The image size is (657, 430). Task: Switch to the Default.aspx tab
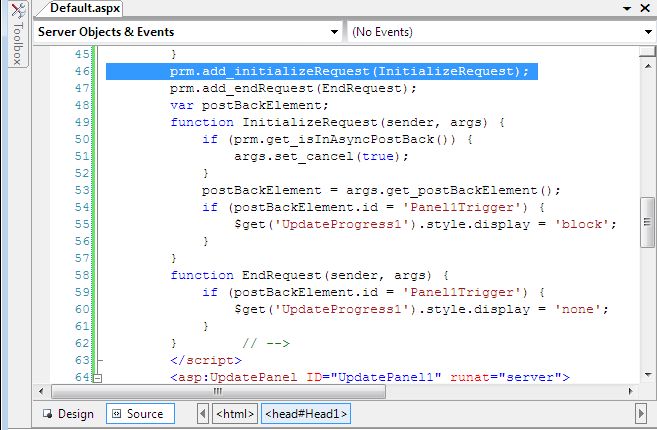coord(85,8)
